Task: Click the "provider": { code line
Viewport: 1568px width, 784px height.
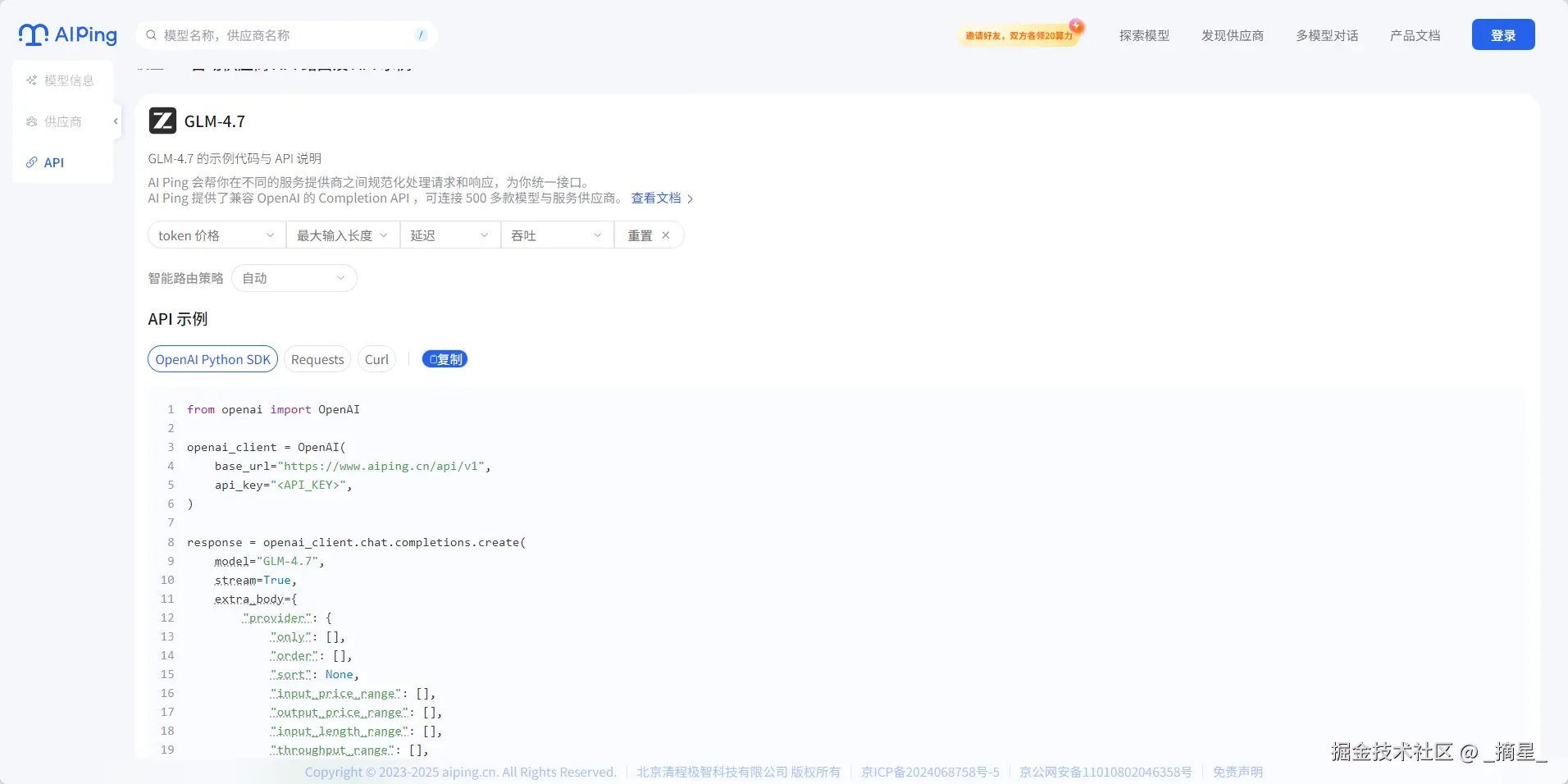Action: 287,618
